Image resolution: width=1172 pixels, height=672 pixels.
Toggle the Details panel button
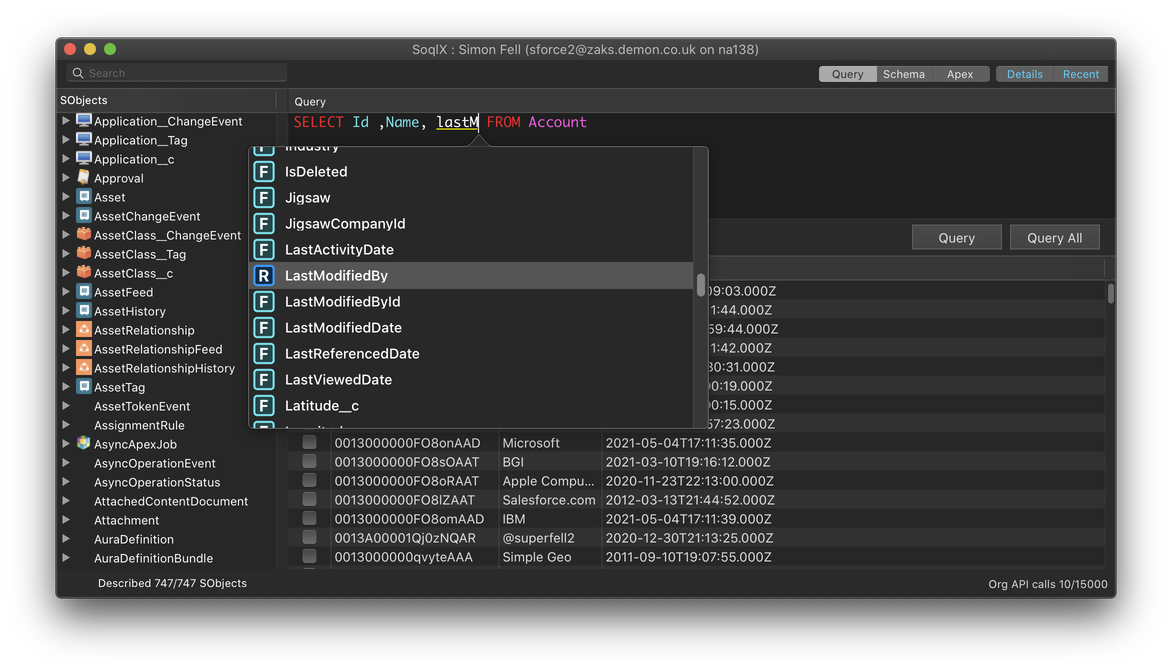click(1024, 74)
